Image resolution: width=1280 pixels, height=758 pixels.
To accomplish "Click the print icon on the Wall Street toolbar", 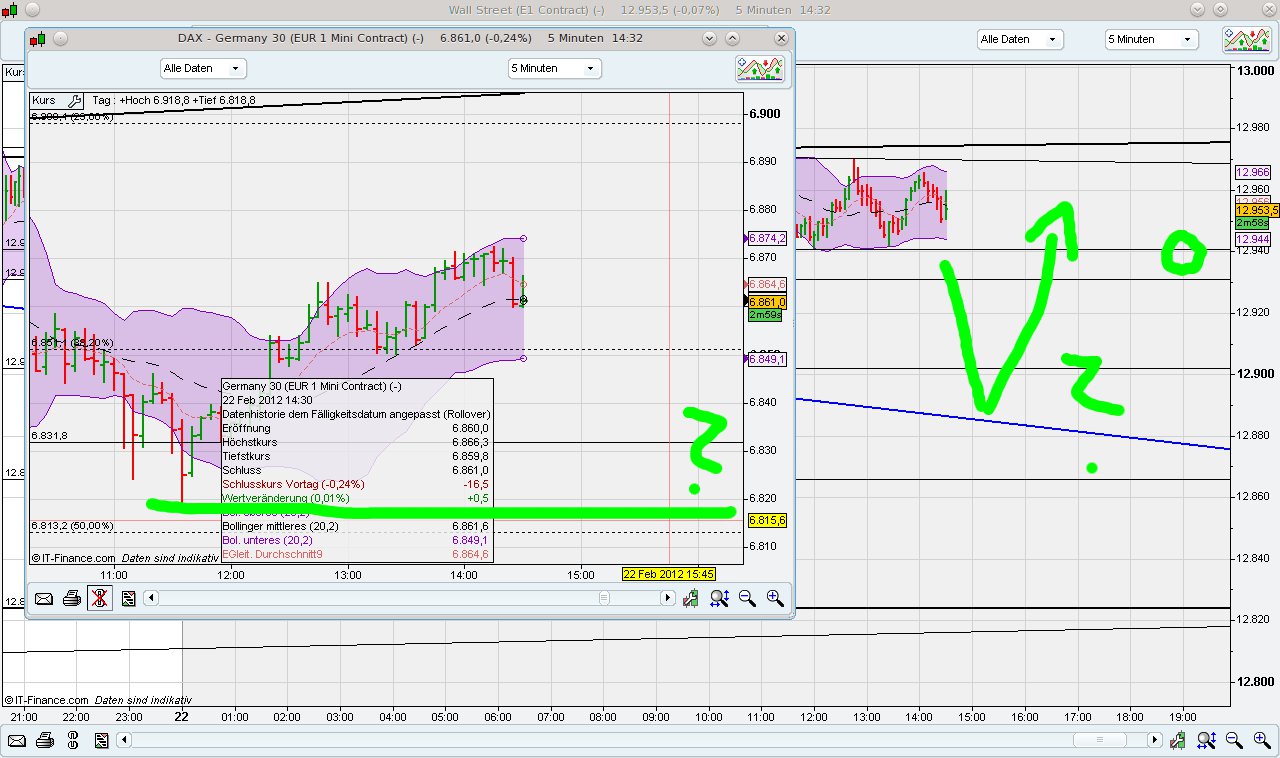I will click(x=45, y=740).
